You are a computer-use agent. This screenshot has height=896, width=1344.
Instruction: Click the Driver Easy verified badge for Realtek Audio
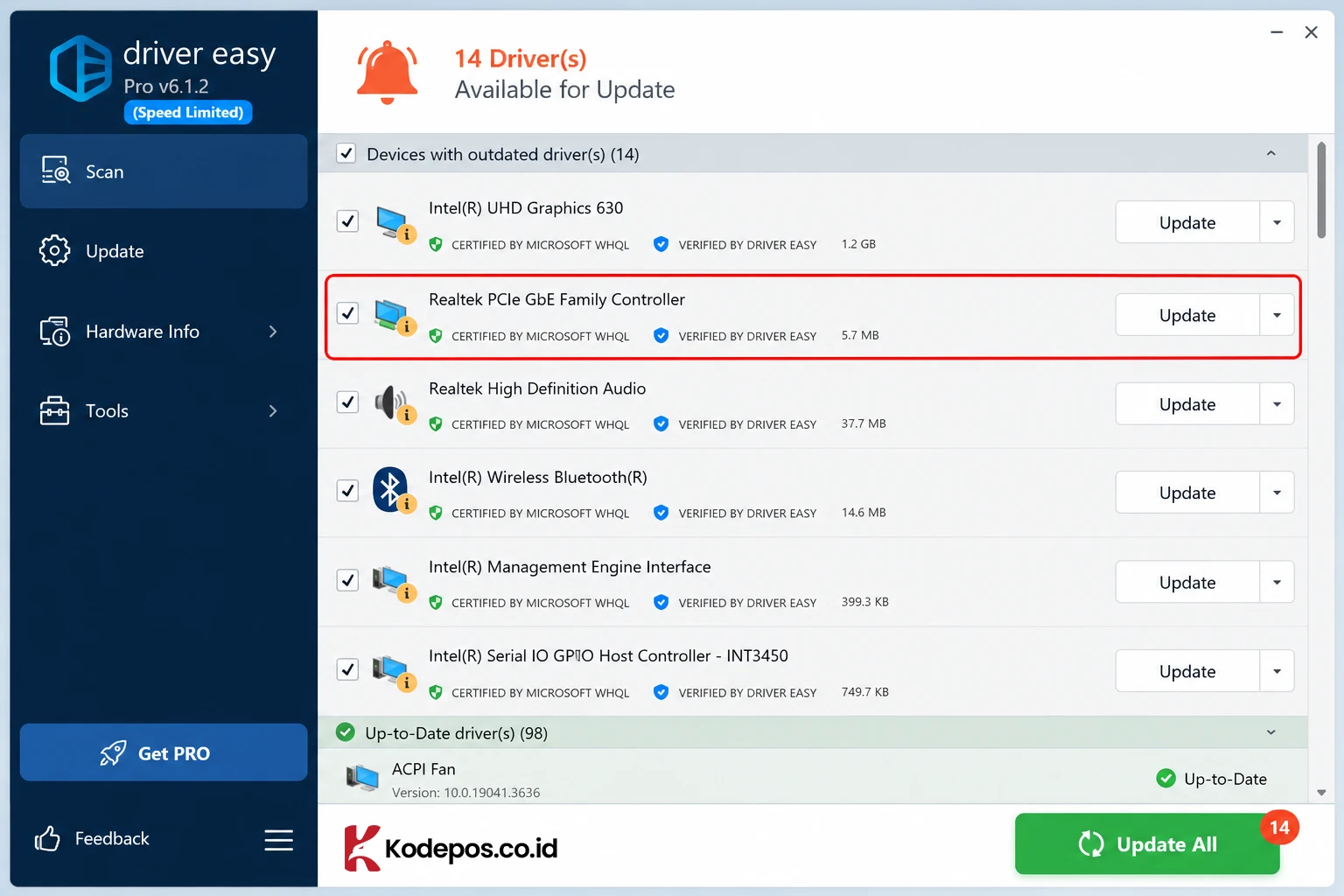(x=661, y=423)
